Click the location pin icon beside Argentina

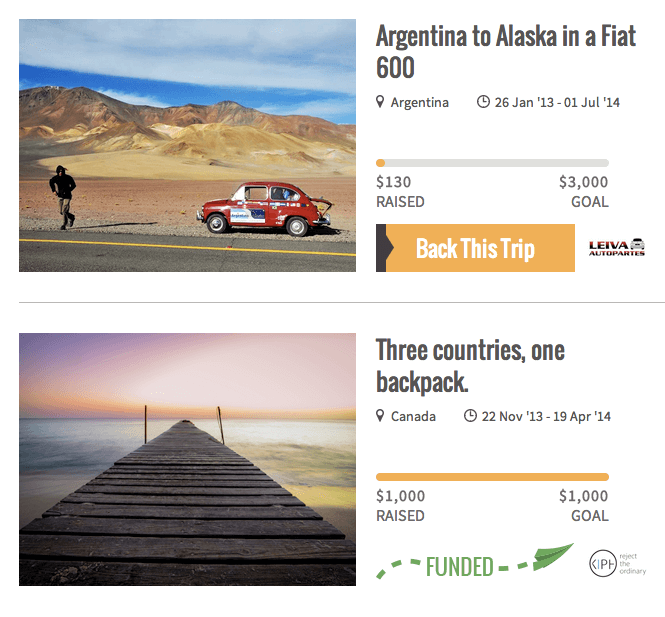point(380,102)
